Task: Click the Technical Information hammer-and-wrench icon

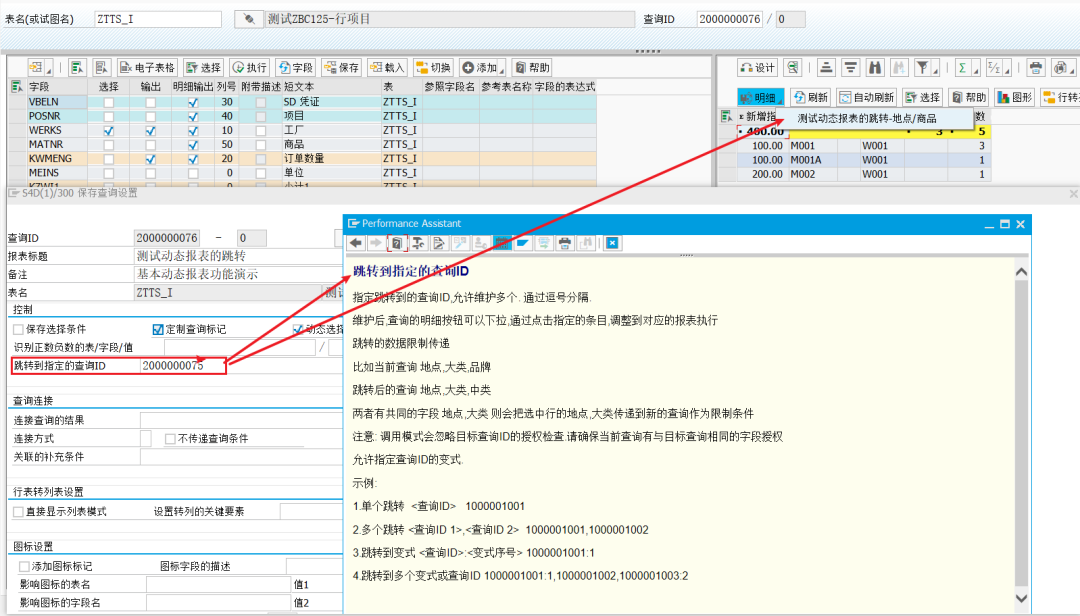Action: tap(418, 243)
